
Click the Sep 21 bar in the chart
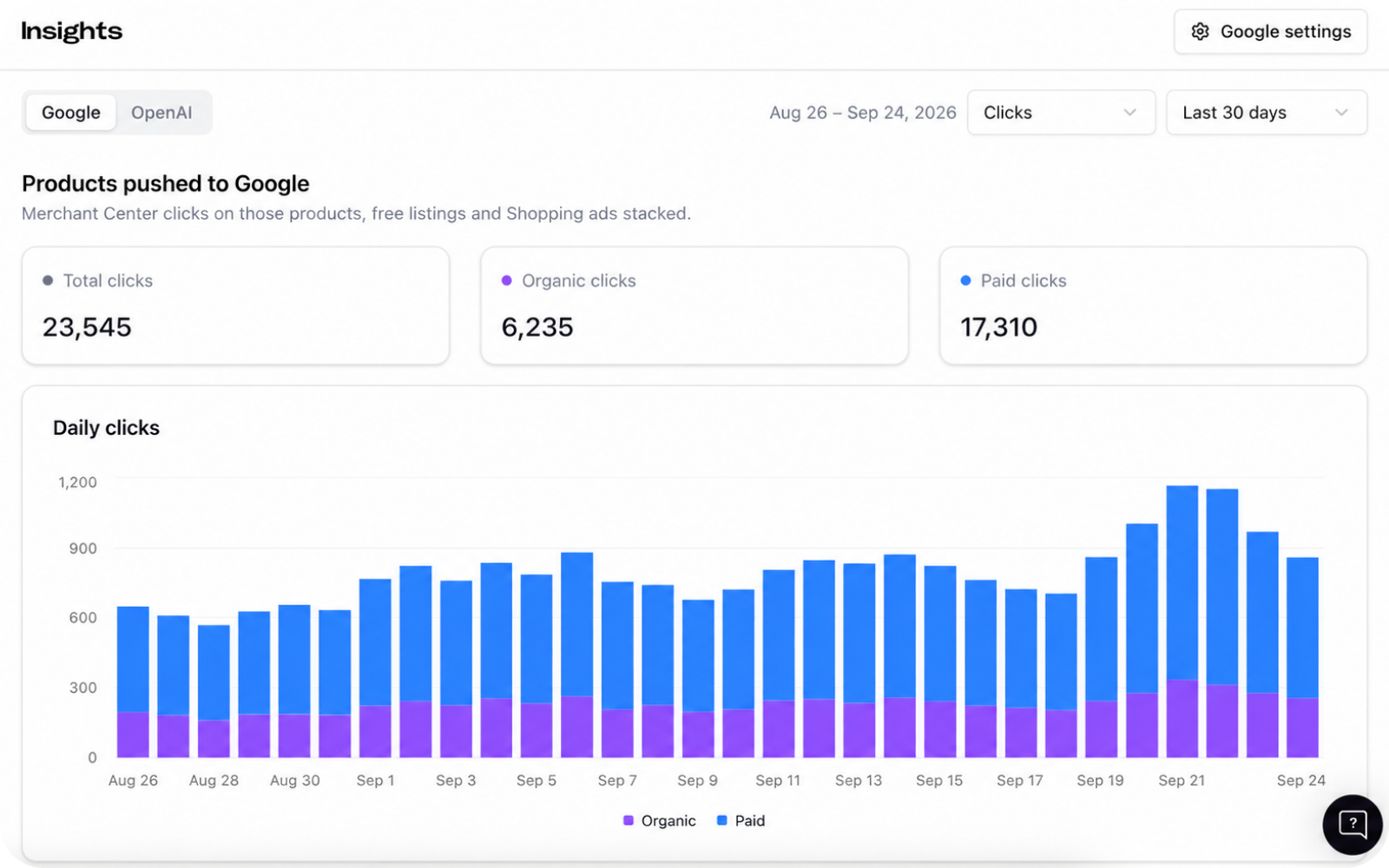[x=1182, y=621]
